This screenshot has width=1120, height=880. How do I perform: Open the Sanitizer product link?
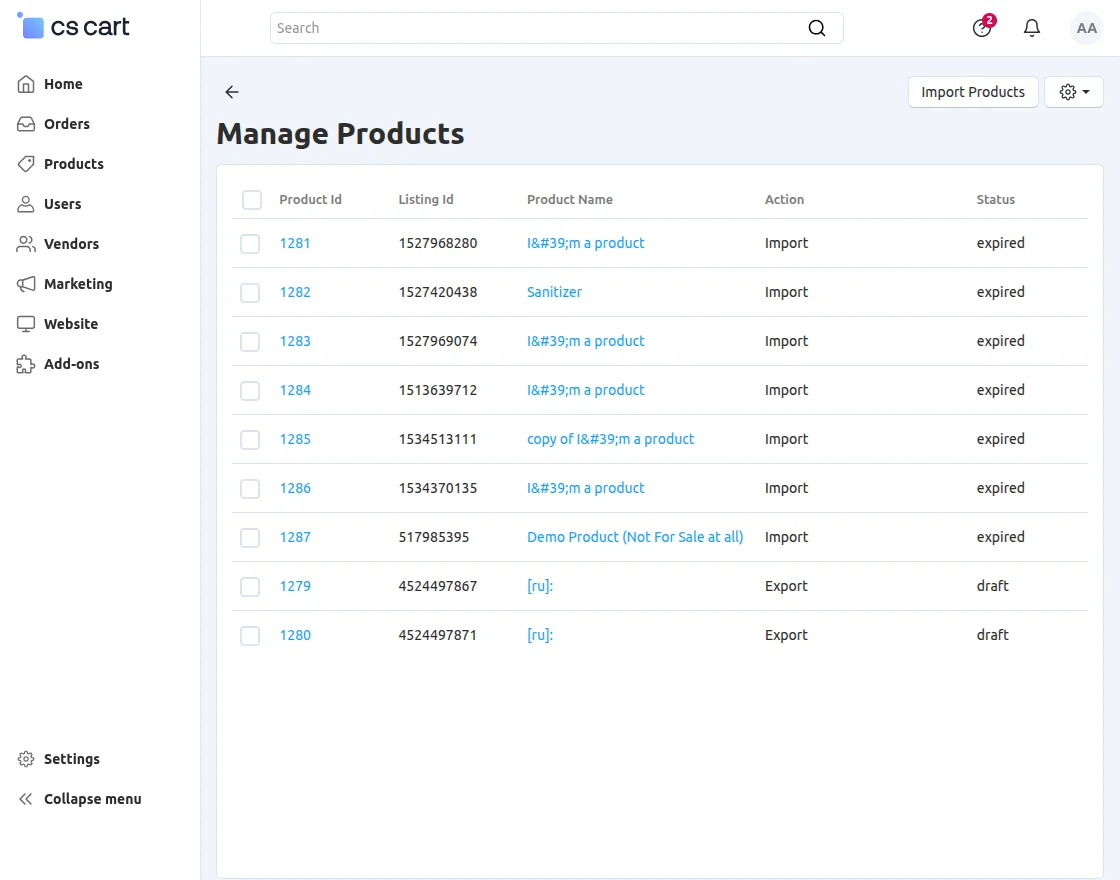pyautogui.click(x=554, y=293)
